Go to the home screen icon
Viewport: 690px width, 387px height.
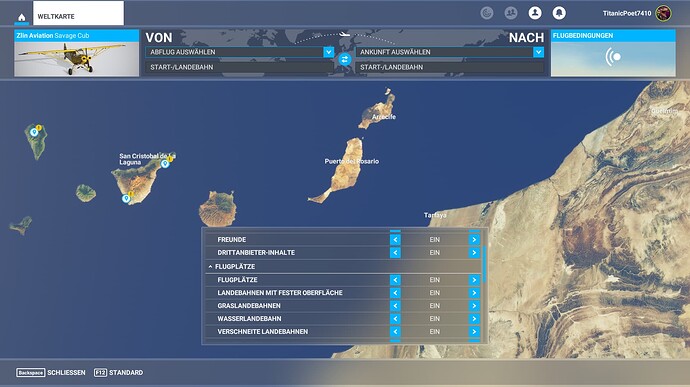pos(21,18)
